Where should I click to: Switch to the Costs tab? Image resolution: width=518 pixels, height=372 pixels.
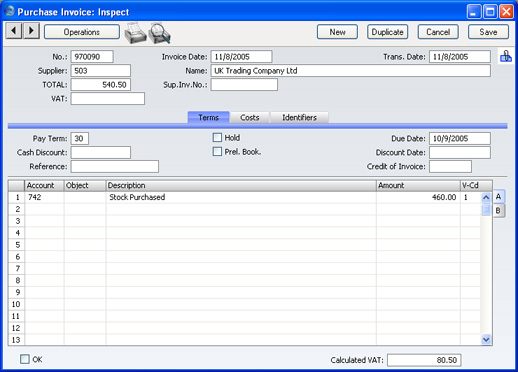(x=250, y=117)
